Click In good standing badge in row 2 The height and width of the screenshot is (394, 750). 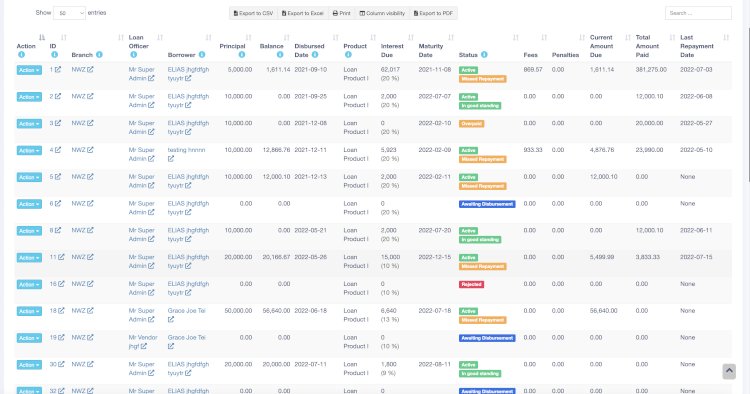click(x=480, y=106)
